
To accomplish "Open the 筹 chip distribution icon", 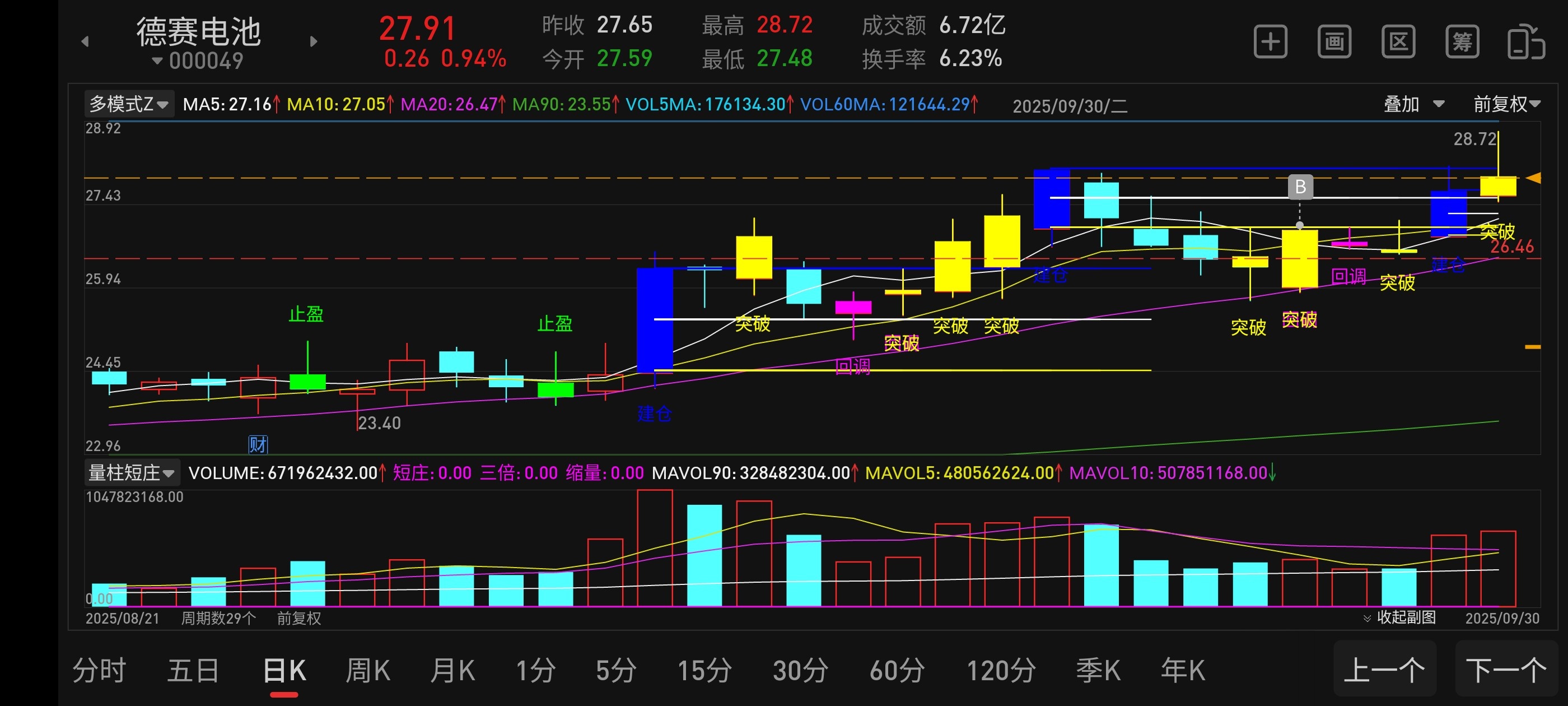I will pyautogui.click(x=1462, y=42).
